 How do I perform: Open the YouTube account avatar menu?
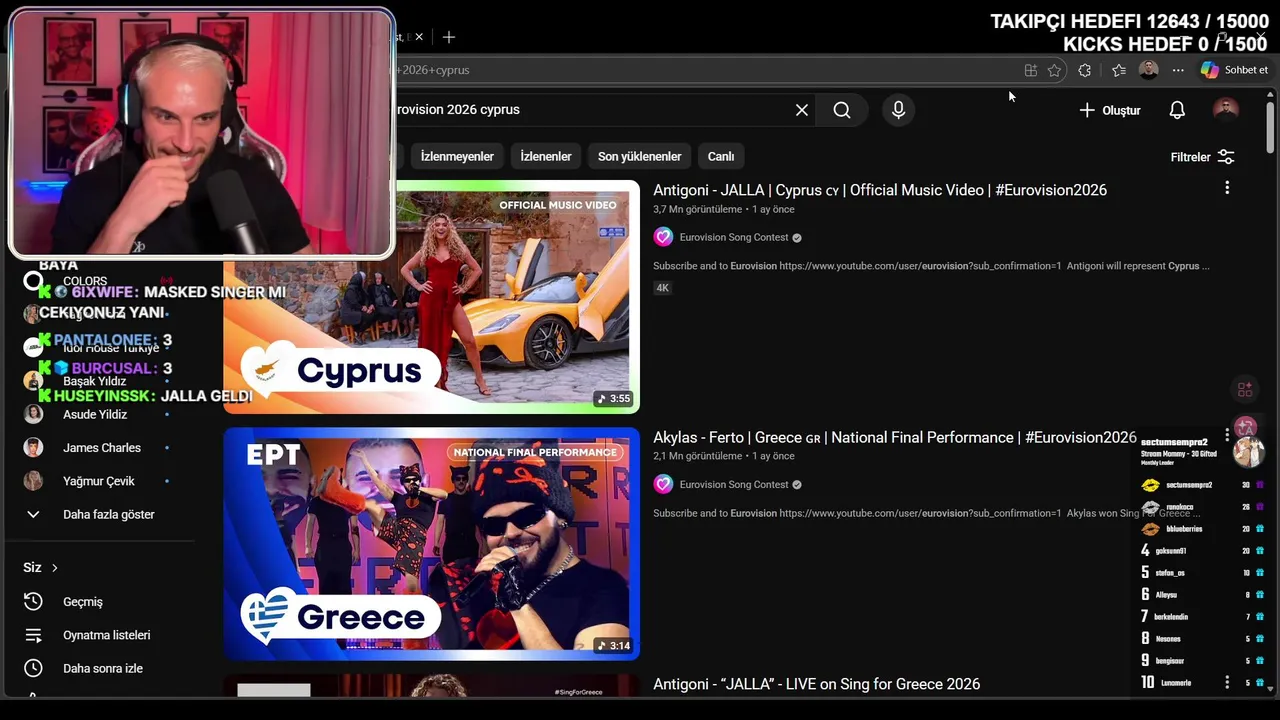click(x=1226, y=110)
